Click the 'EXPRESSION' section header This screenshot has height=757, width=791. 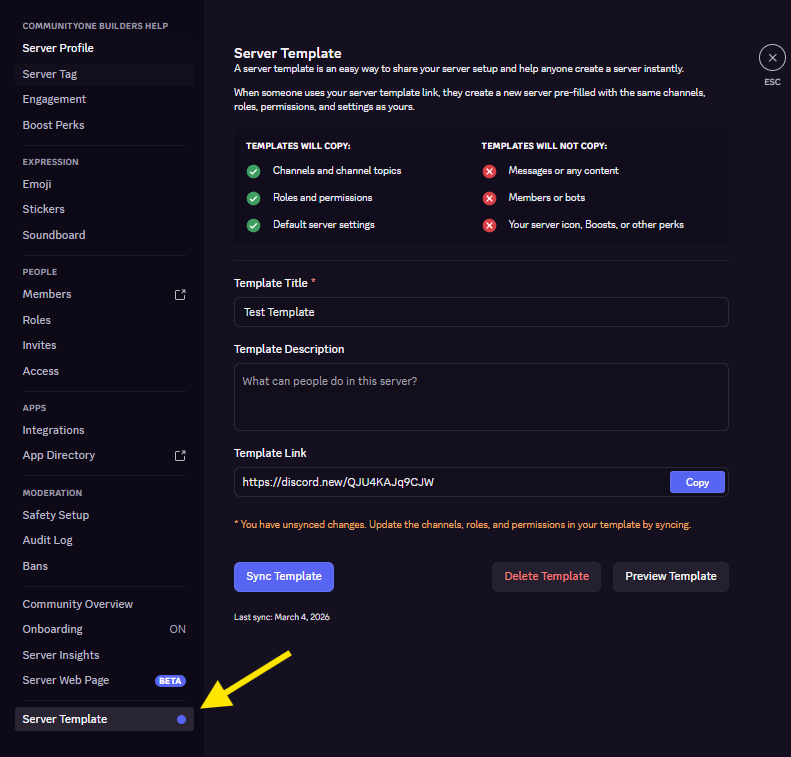point(50,162)
